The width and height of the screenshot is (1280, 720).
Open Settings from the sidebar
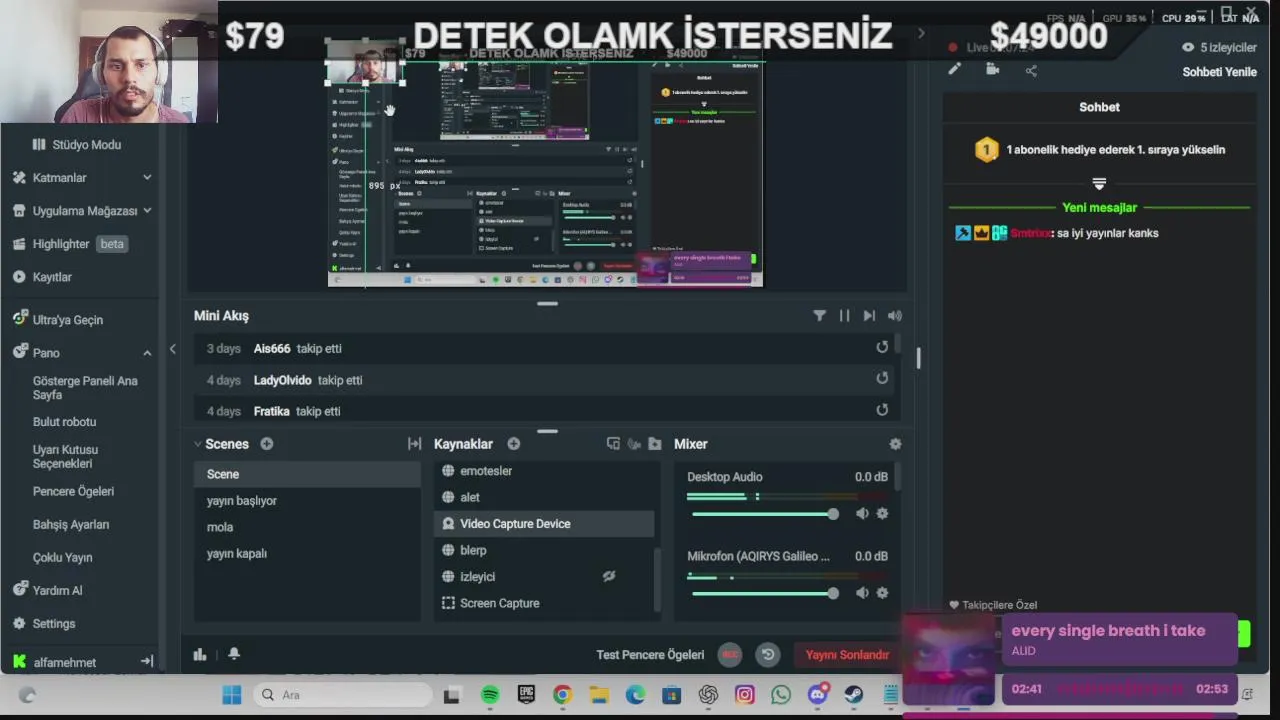point(43,624)
